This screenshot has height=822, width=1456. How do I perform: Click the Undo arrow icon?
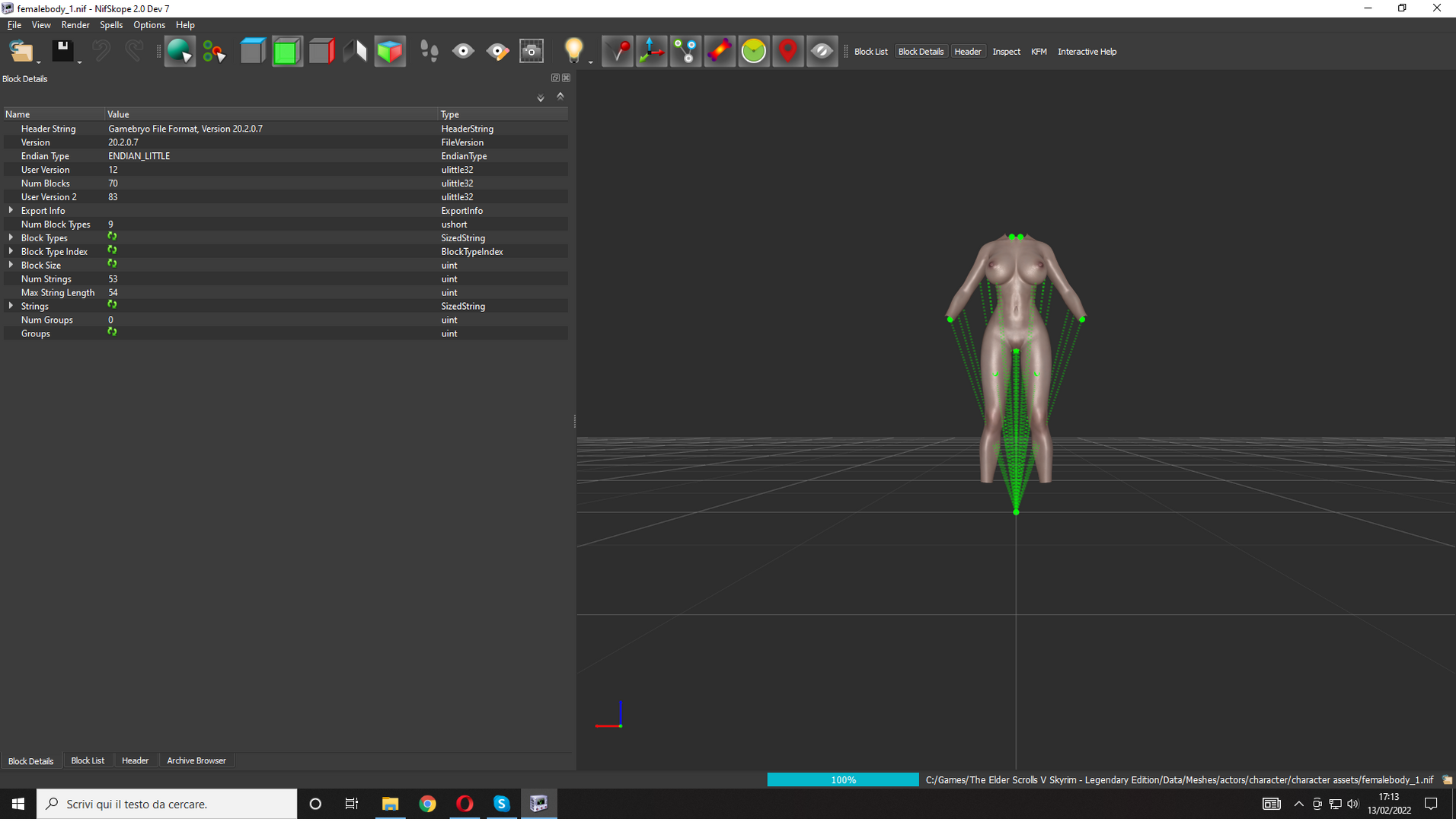click(x=101, y=51)
